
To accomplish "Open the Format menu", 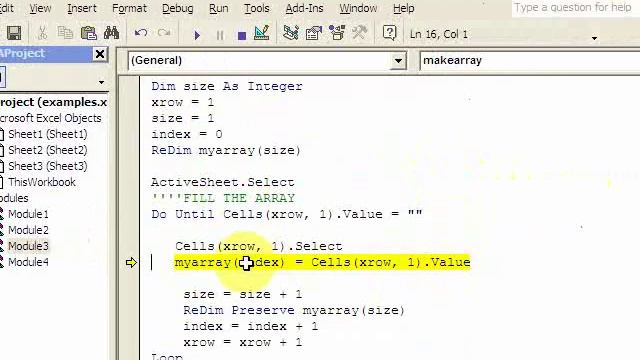I will (129, 8).
